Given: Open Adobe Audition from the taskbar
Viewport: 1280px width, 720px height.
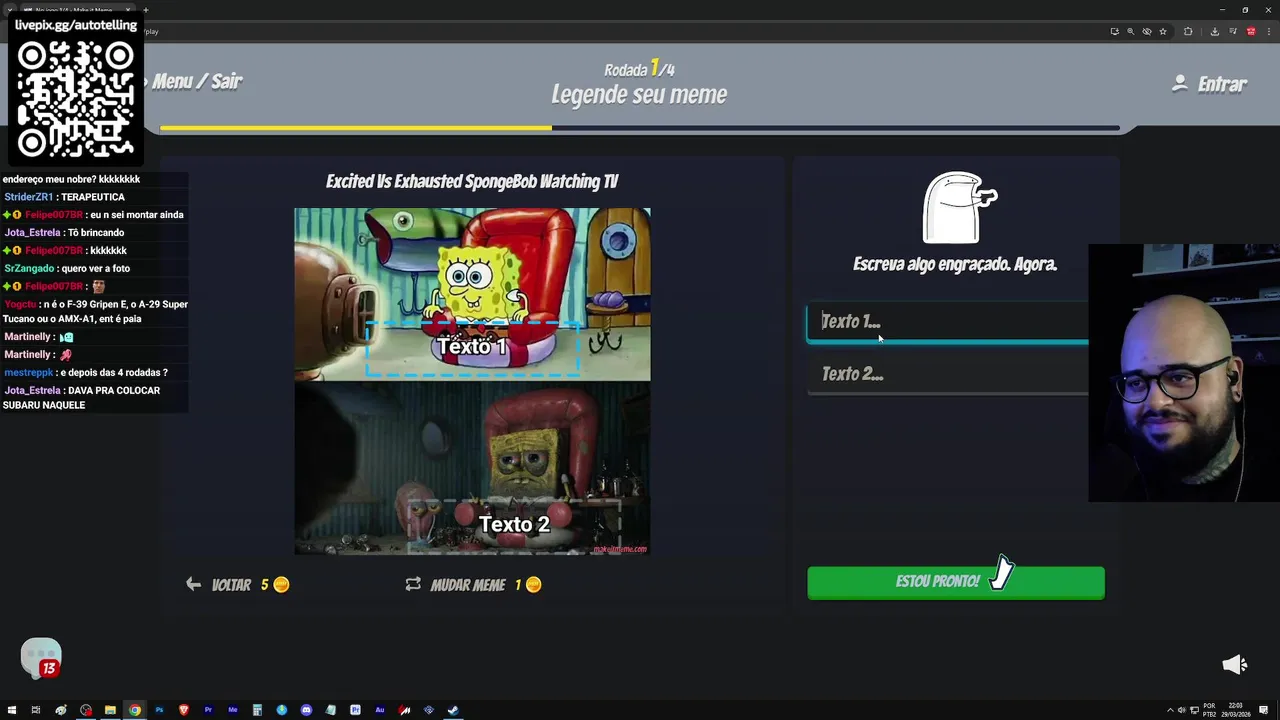Looking at the screenshot, I should pyautogui.click(x=380, y=710).
